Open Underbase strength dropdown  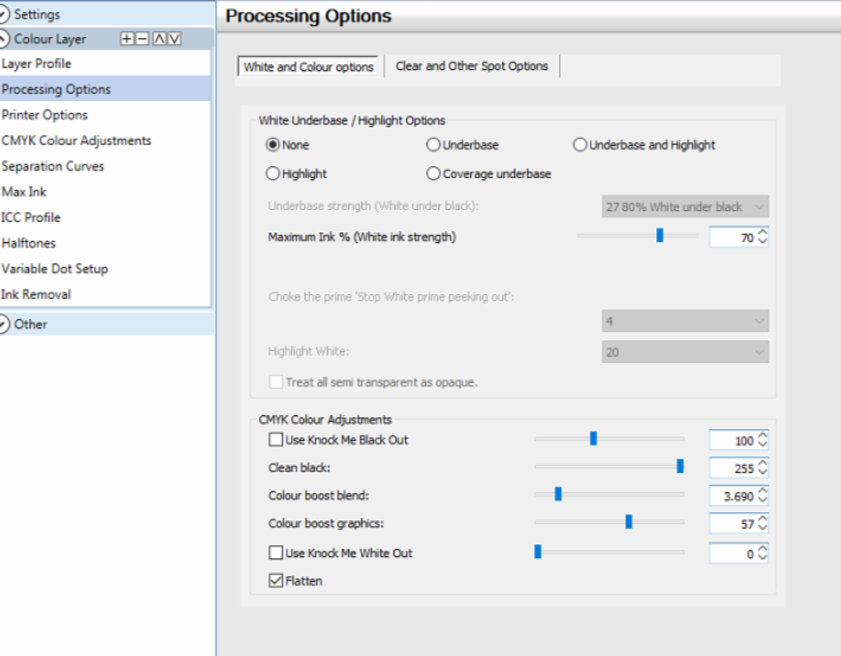click(x=685, y=207)
